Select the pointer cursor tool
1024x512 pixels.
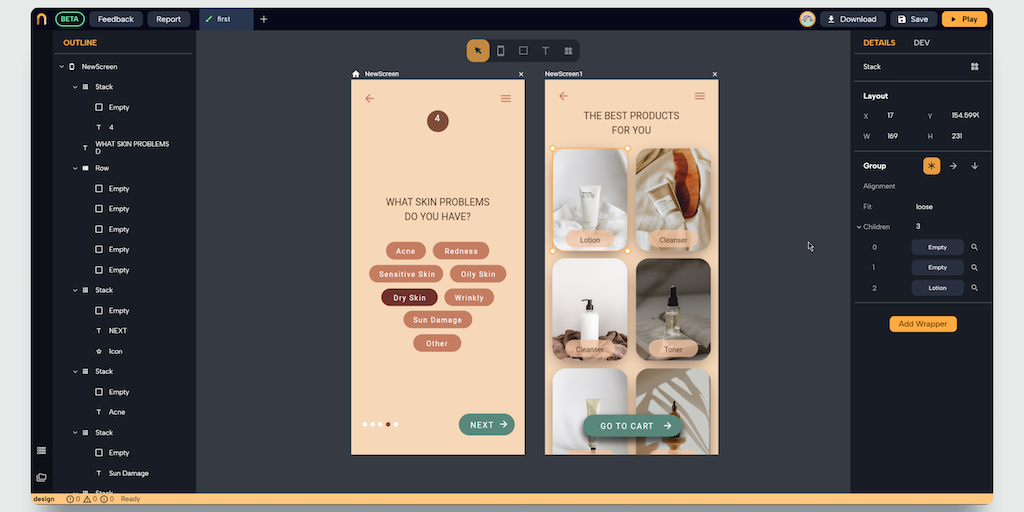478,51
